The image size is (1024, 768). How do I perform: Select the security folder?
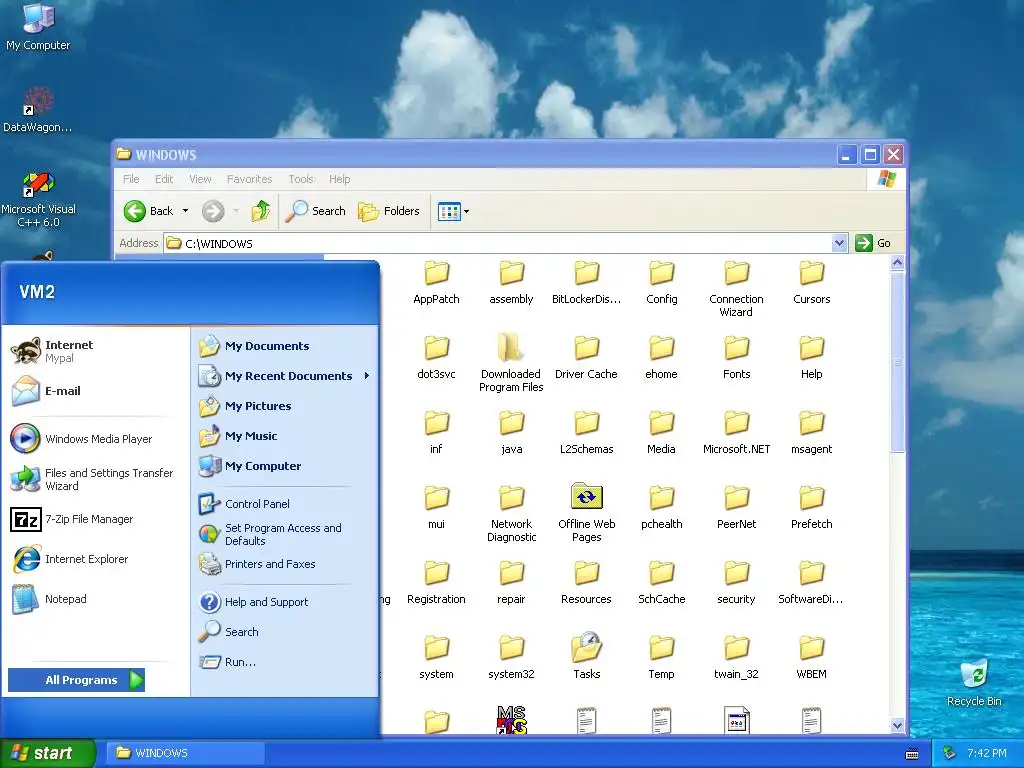tap(737, 583)
